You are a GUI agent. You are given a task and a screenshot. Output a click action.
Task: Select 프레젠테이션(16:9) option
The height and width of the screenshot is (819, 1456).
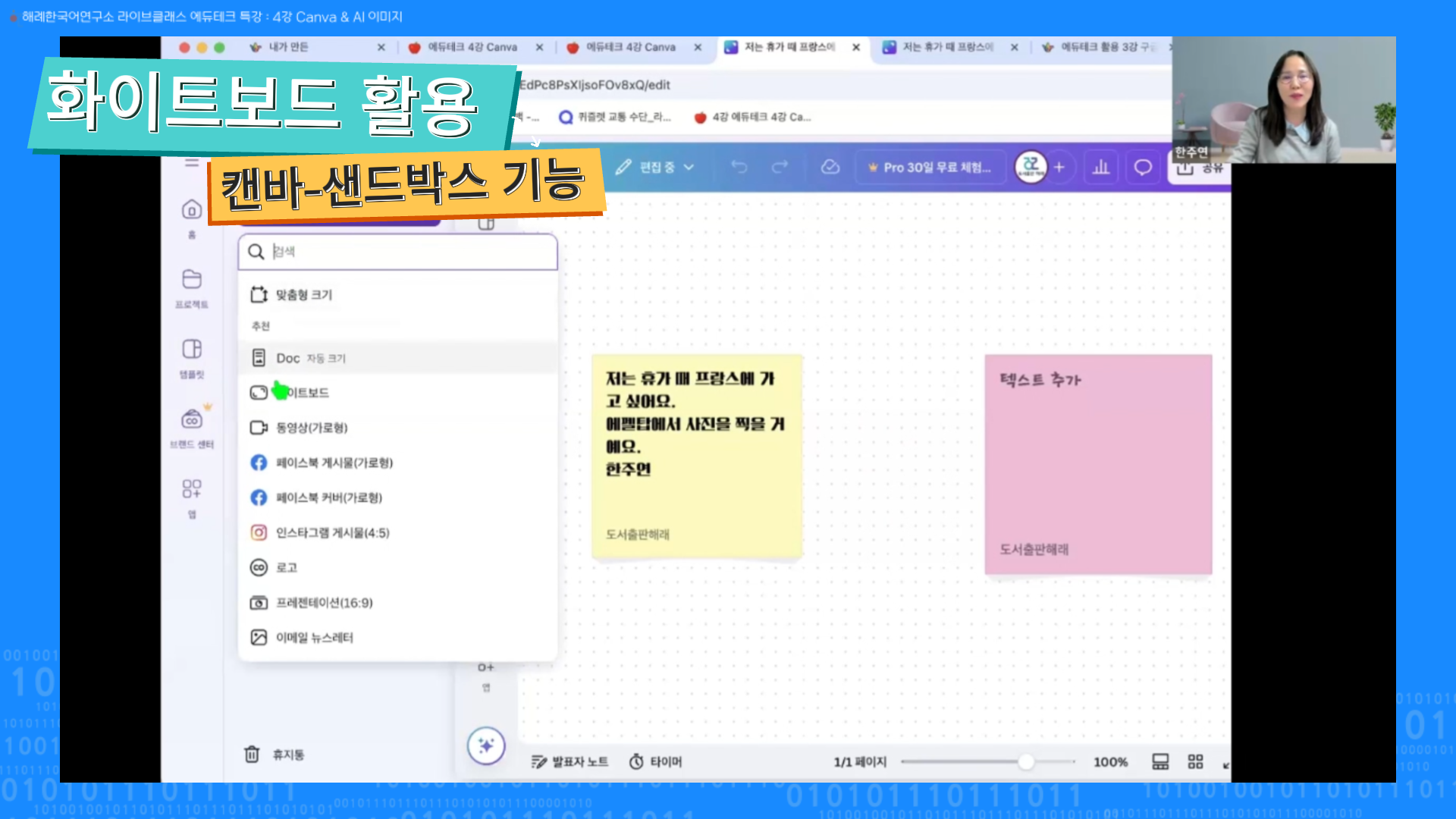pyautogui.click(x=398, y=603)
